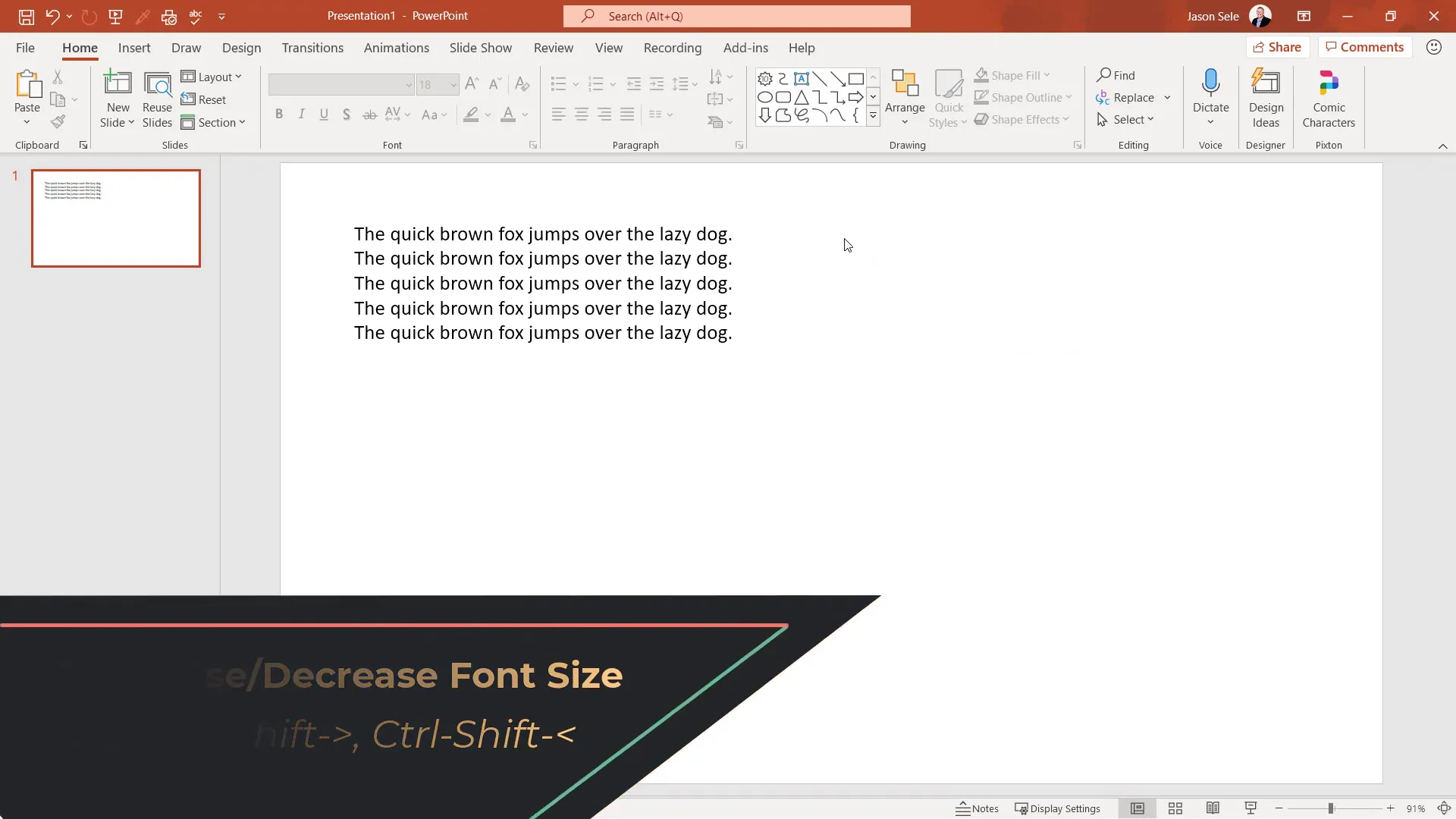This screenshot has height=819, width=1456.
Task: Click the Clear All Formatting icon
Action: [522, 84]
